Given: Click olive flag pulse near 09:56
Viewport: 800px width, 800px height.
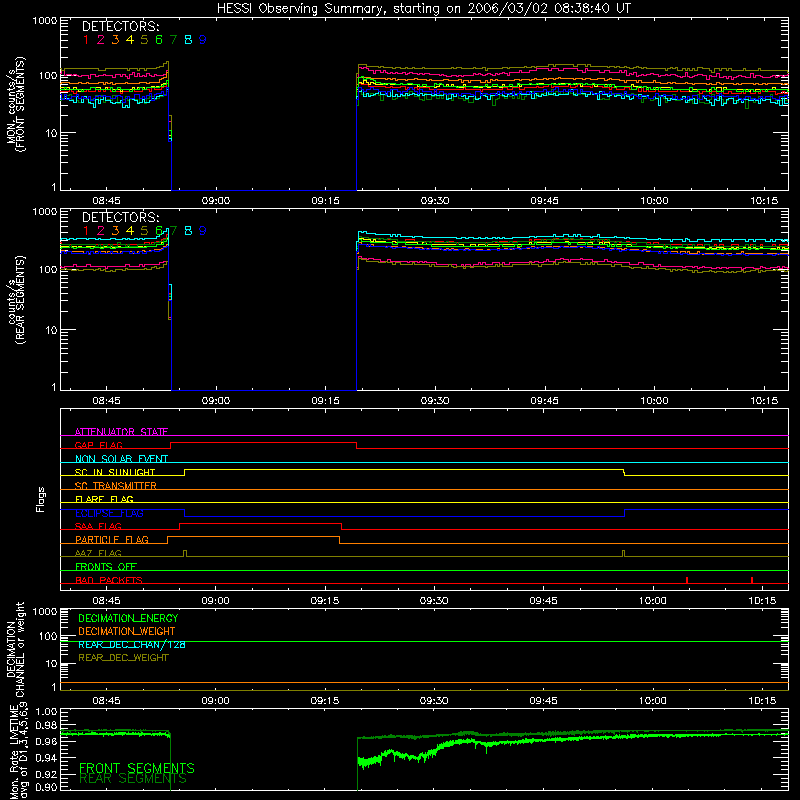Looking at the screenshot, I should 623,554.
